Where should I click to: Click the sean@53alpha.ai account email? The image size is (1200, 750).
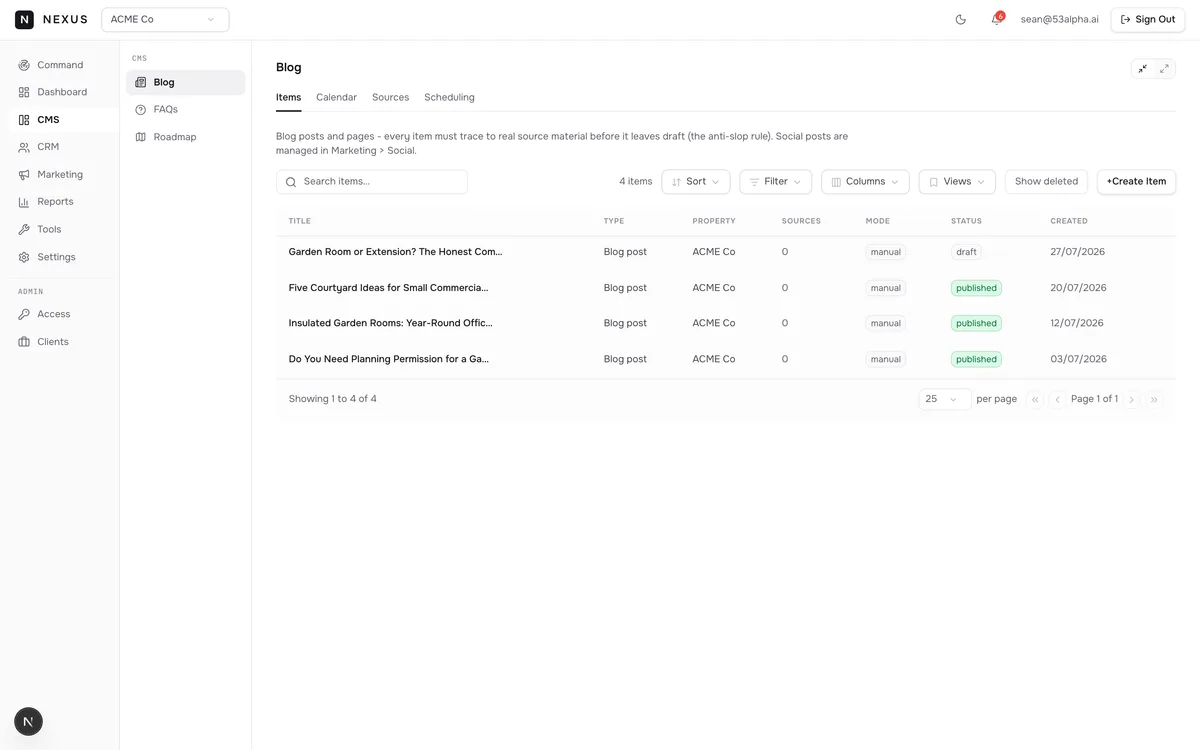[1059, 19]
